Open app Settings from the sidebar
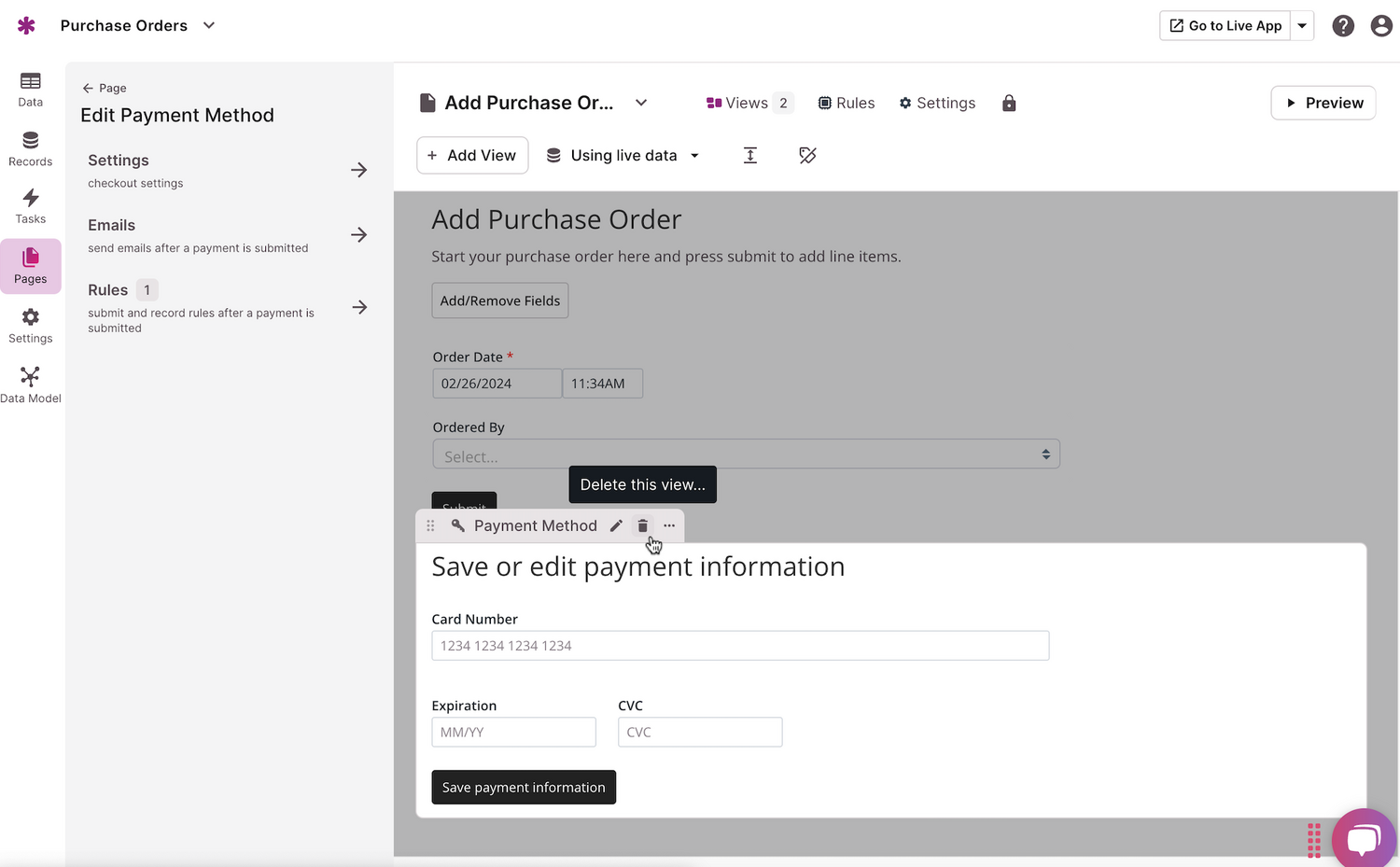Viewport: 1400px width, 867px height. 30,325
